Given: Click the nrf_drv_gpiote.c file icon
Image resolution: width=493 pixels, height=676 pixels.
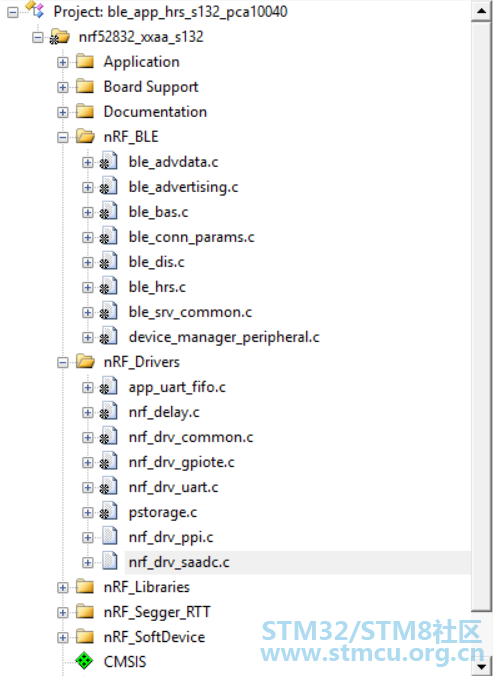Looking at the screenshot, I should pos(109,461).
